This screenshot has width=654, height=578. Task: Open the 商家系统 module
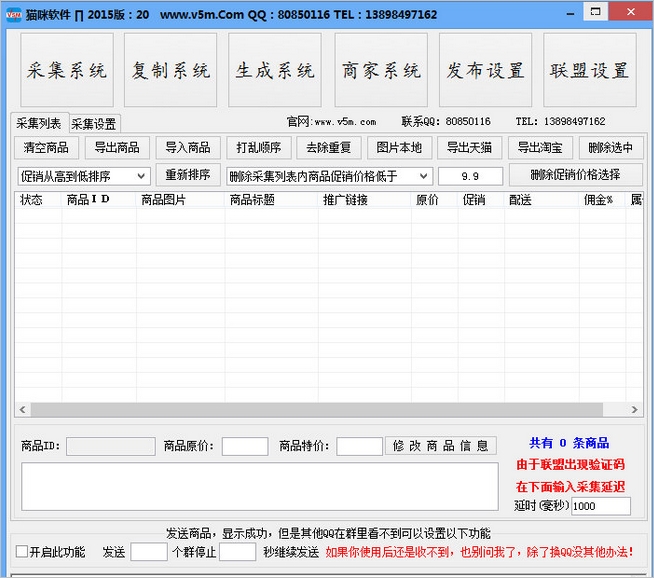[381, 70]
